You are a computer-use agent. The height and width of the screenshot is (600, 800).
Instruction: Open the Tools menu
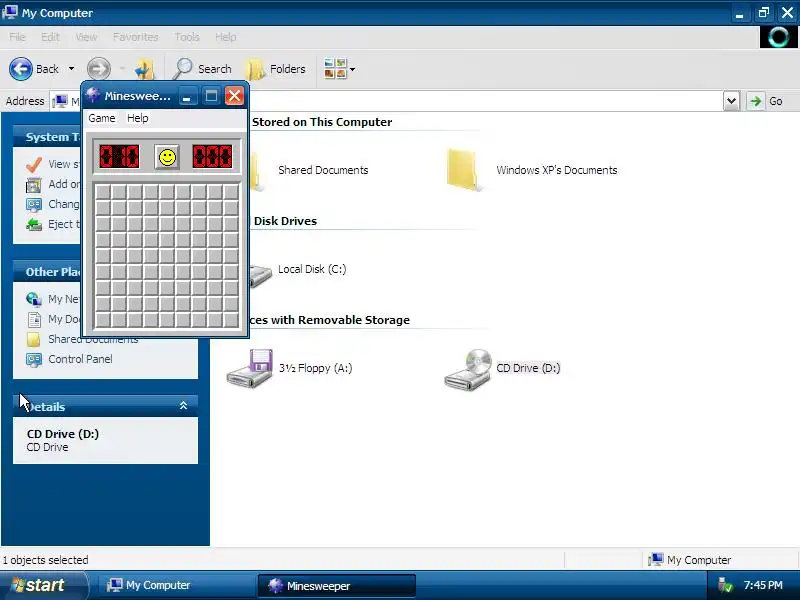(x=187, y=37)
